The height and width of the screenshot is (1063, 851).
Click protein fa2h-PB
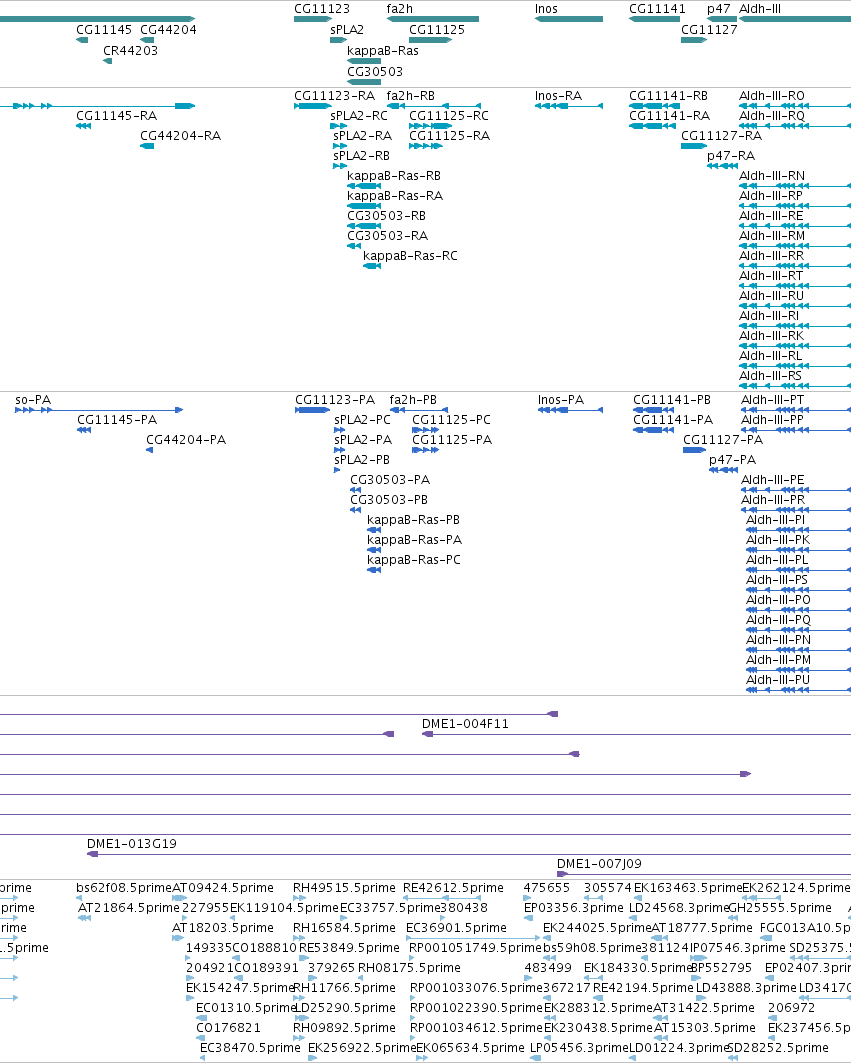[x=413, y=400]
